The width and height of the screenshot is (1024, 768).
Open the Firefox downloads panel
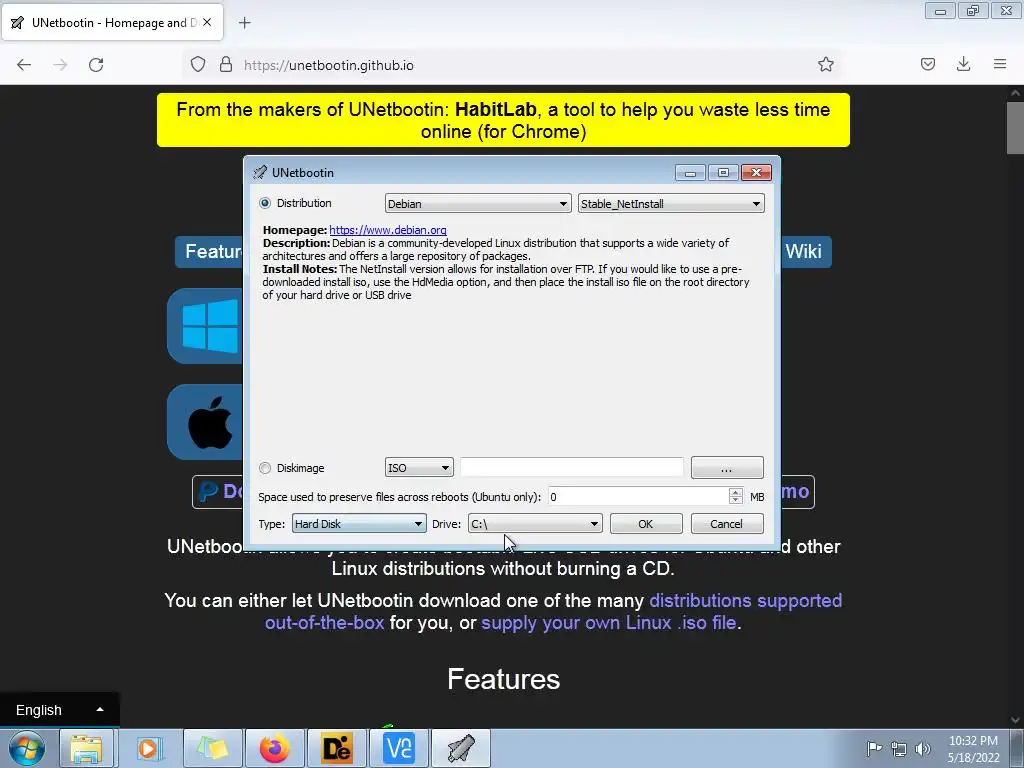click(x=963, y=65)
